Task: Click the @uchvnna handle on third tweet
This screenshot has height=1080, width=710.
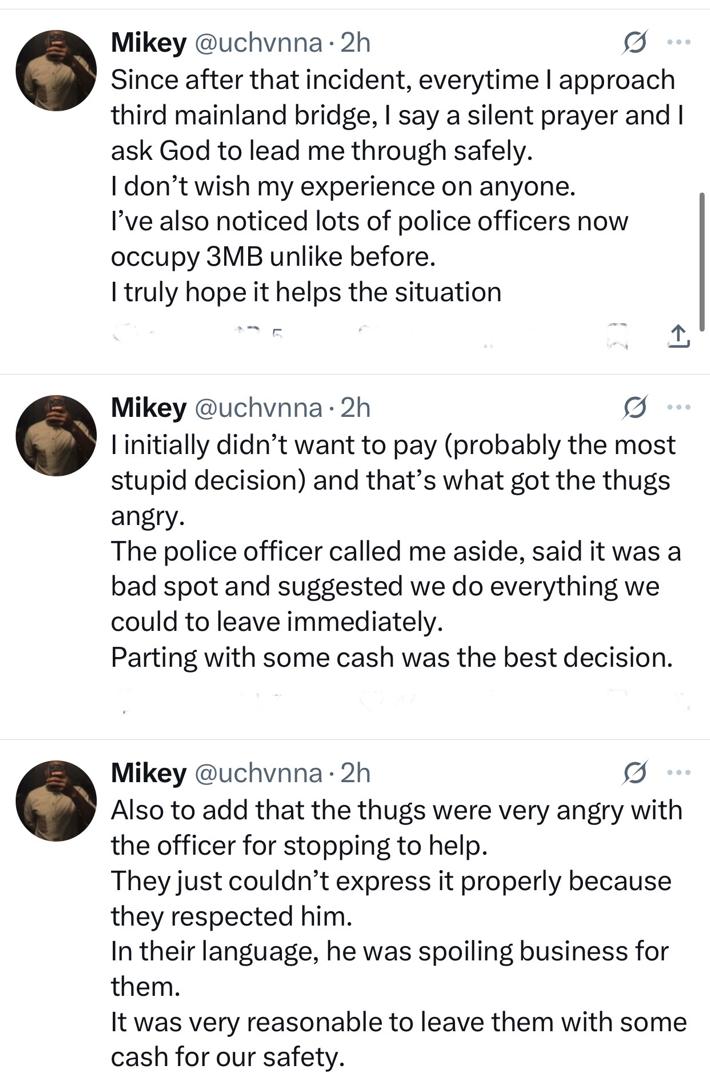Action: pyautogui.click(x=258, y=773)
